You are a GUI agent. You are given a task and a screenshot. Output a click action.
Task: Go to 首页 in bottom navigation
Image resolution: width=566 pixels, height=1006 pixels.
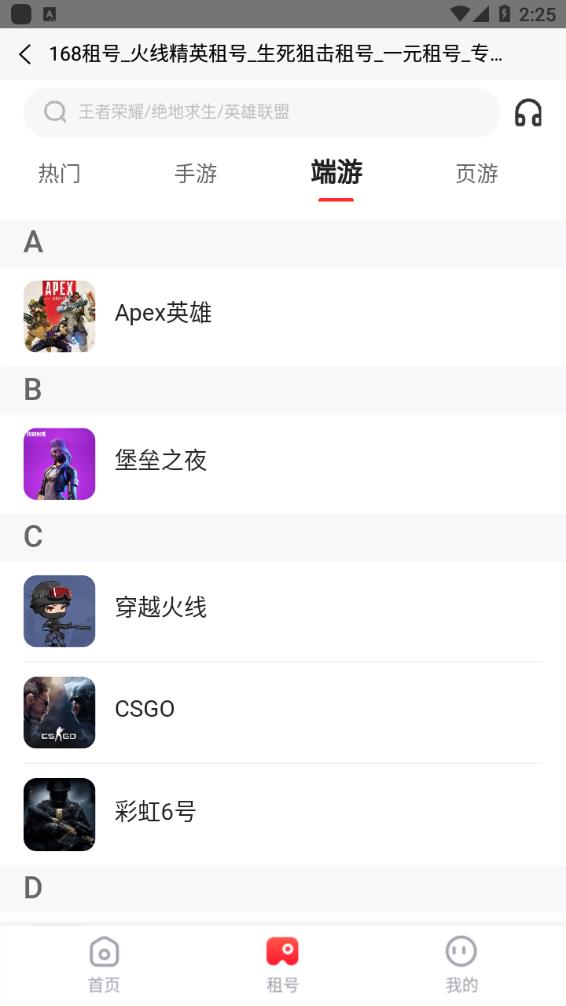point(104,965)
